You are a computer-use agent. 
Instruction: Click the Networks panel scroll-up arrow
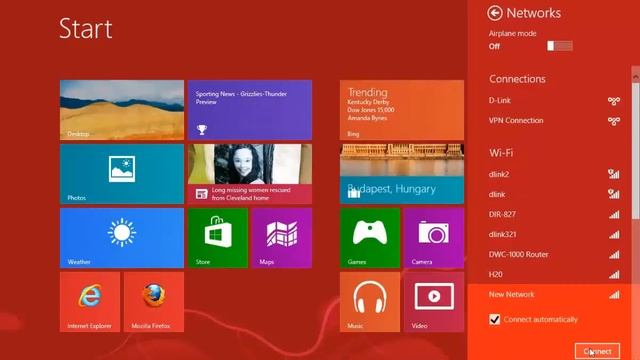click(x=636, y=76)
